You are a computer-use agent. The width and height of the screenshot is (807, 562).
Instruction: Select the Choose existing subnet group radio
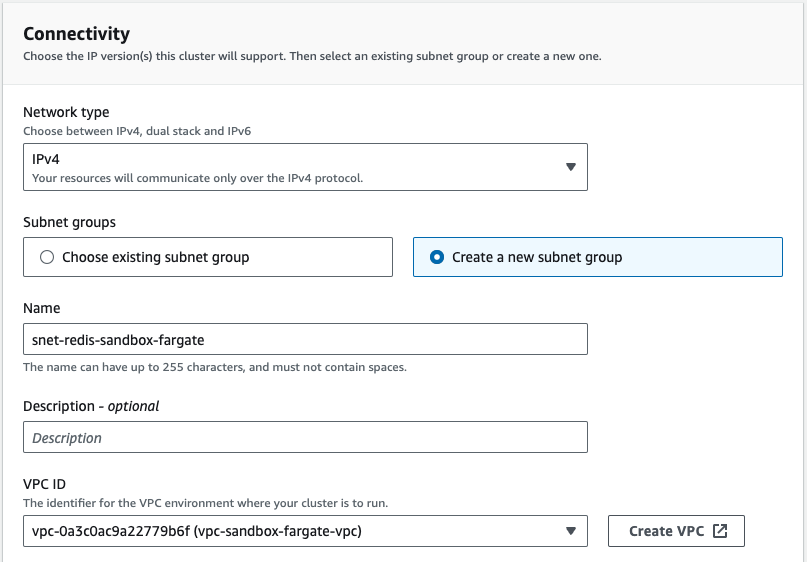(47, 257)
